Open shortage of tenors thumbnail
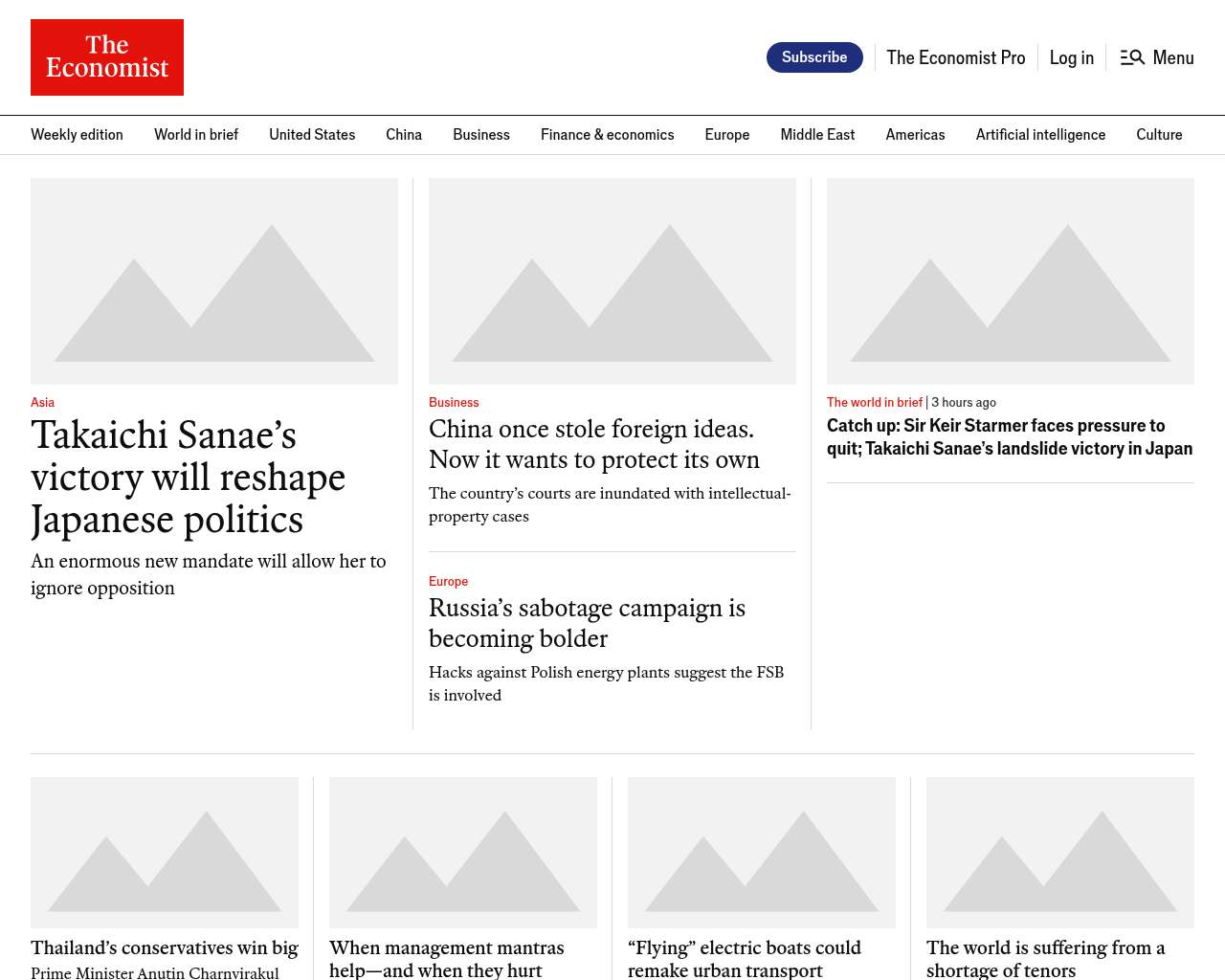The image size is (1225, 980). pyautogui.click(x=1060, y=853)
